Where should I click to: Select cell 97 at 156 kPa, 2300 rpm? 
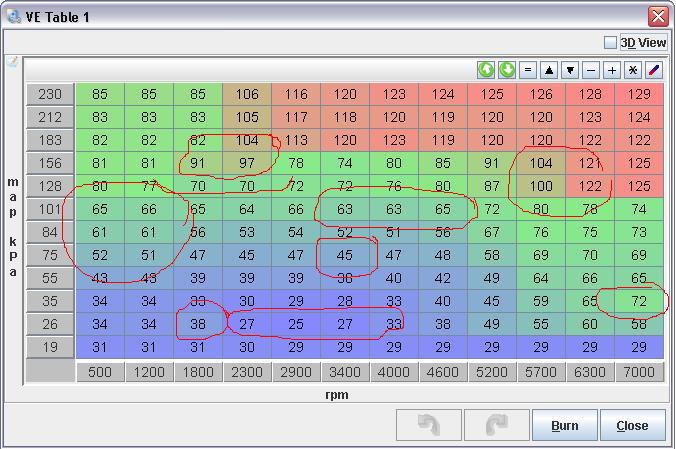[x=247, y=163]
